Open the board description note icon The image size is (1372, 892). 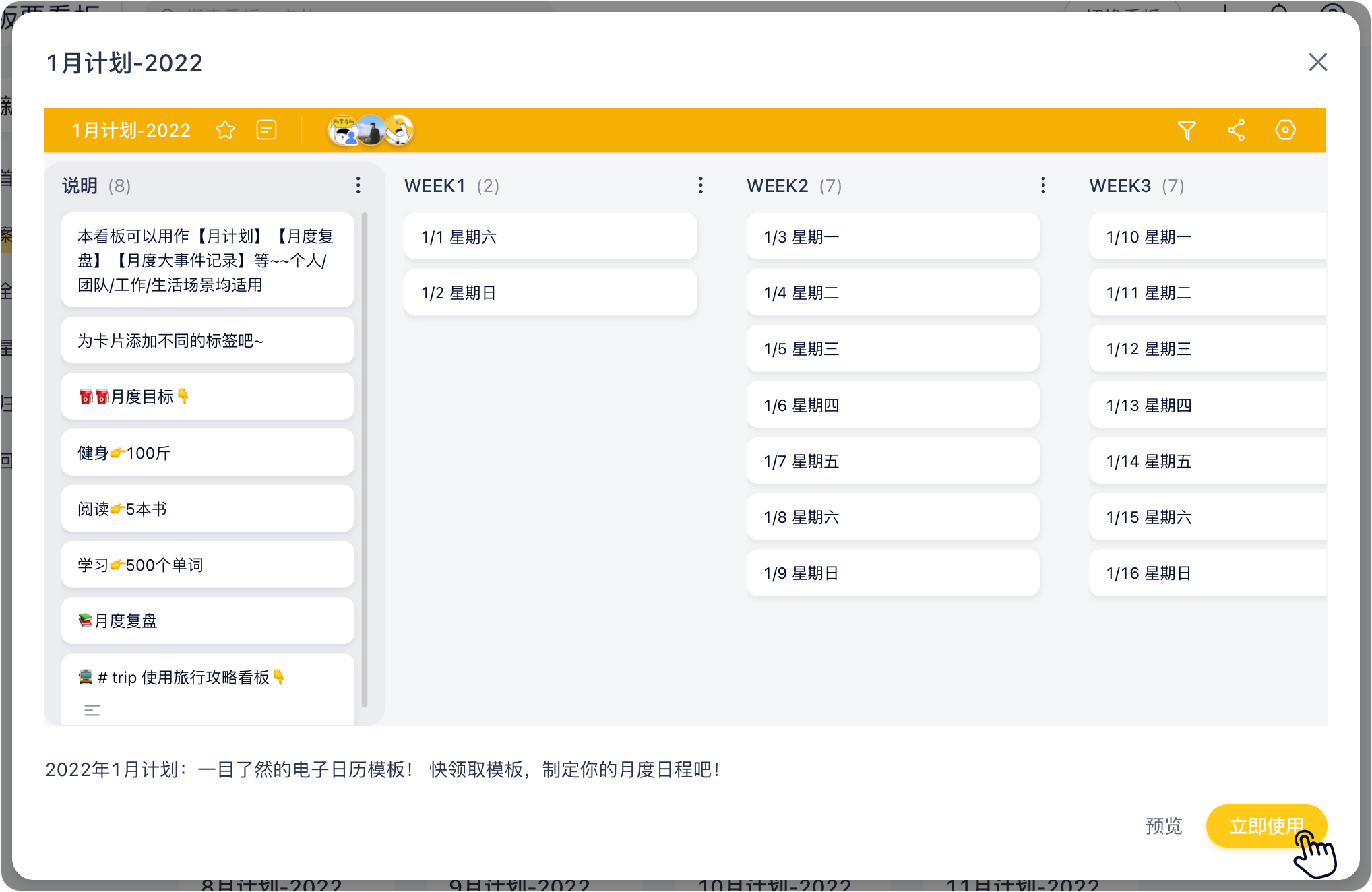click(x=266, y=130)
